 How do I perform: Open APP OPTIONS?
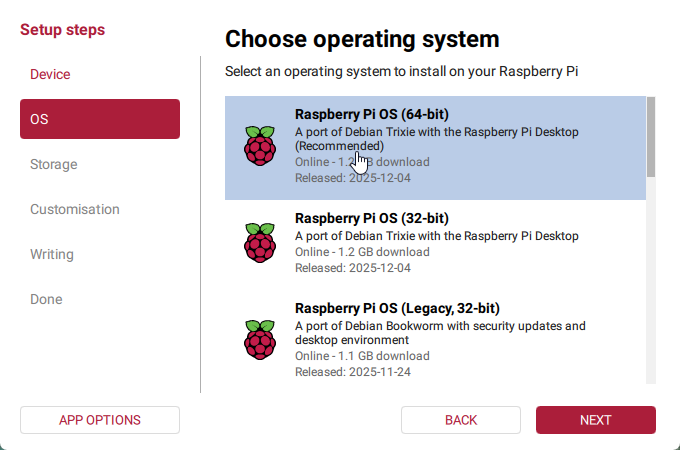click(x=100, y=420)
